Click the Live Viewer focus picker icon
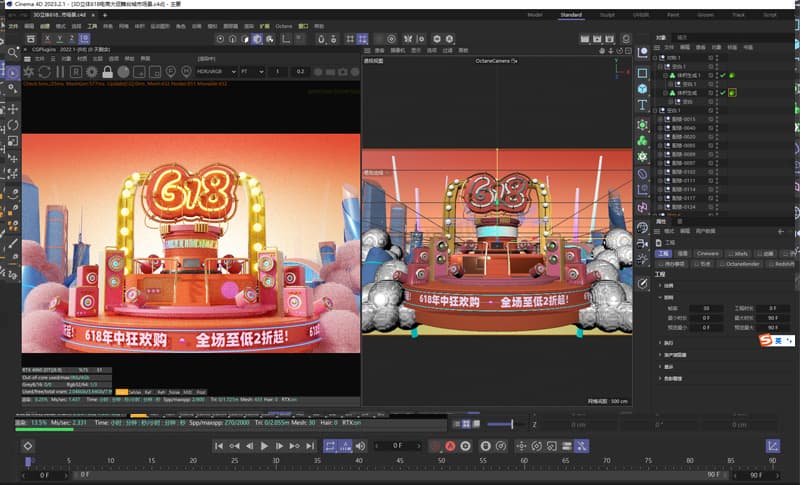The image size is (800, 485). tap(171, 72)
